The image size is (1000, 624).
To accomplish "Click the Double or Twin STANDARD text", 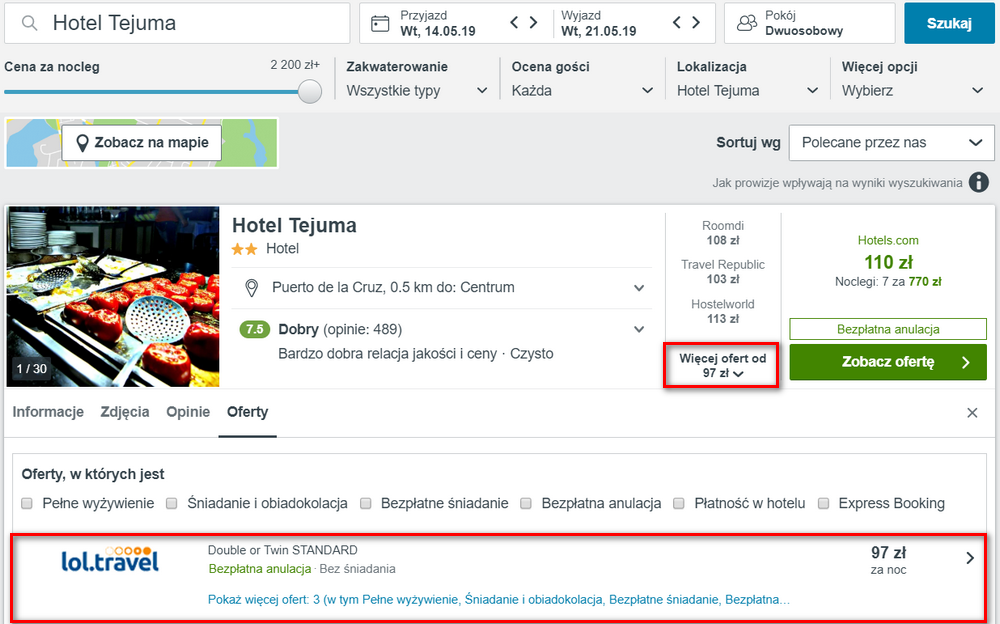I will (x=283, y=550).
